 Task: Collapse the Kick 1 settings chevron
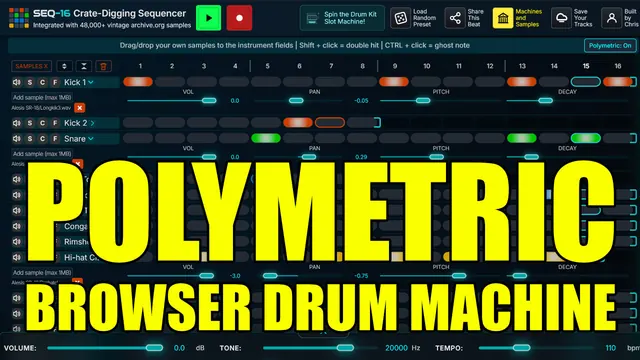tap(91, 82)
